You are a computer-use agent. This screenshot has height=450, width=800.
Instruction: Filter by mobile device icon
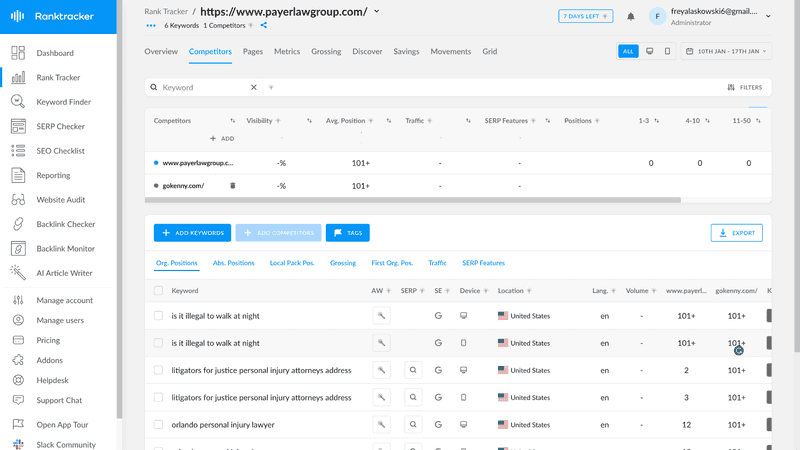[667, 52]
